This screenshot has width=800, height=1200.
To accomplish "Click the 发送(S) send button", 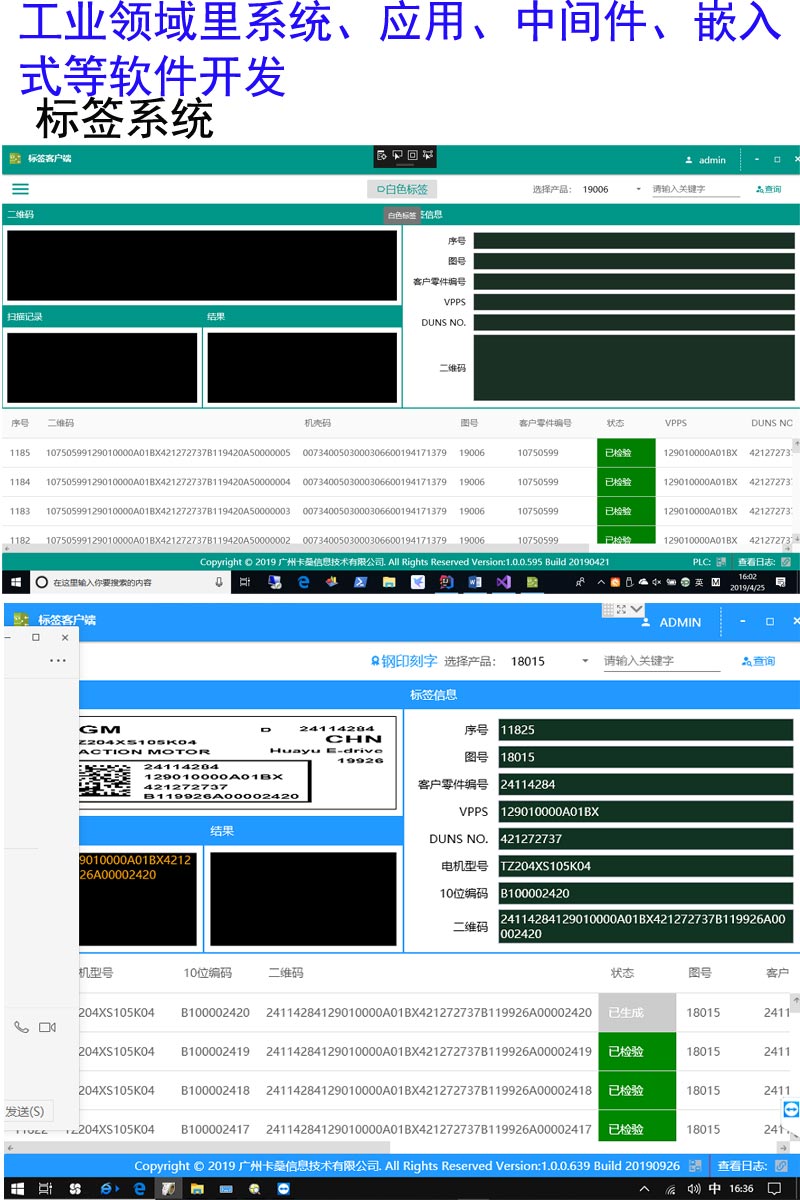I will point(25,1111).
